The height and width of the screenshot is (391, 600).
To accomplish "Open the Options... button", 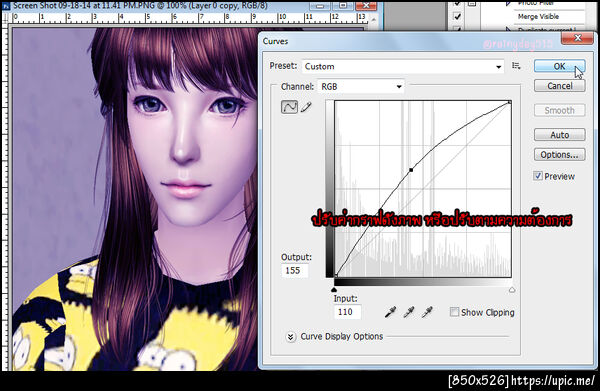I will click(x=559, y=155).
